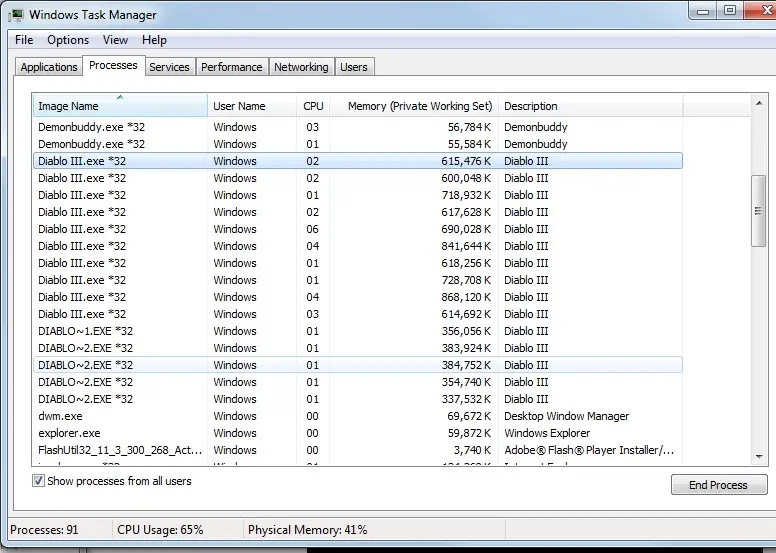This screenshot has height=553, width=776.
Task: Select Diablo III.exe row with 718,932 K
Action: (x=357, y=195)
